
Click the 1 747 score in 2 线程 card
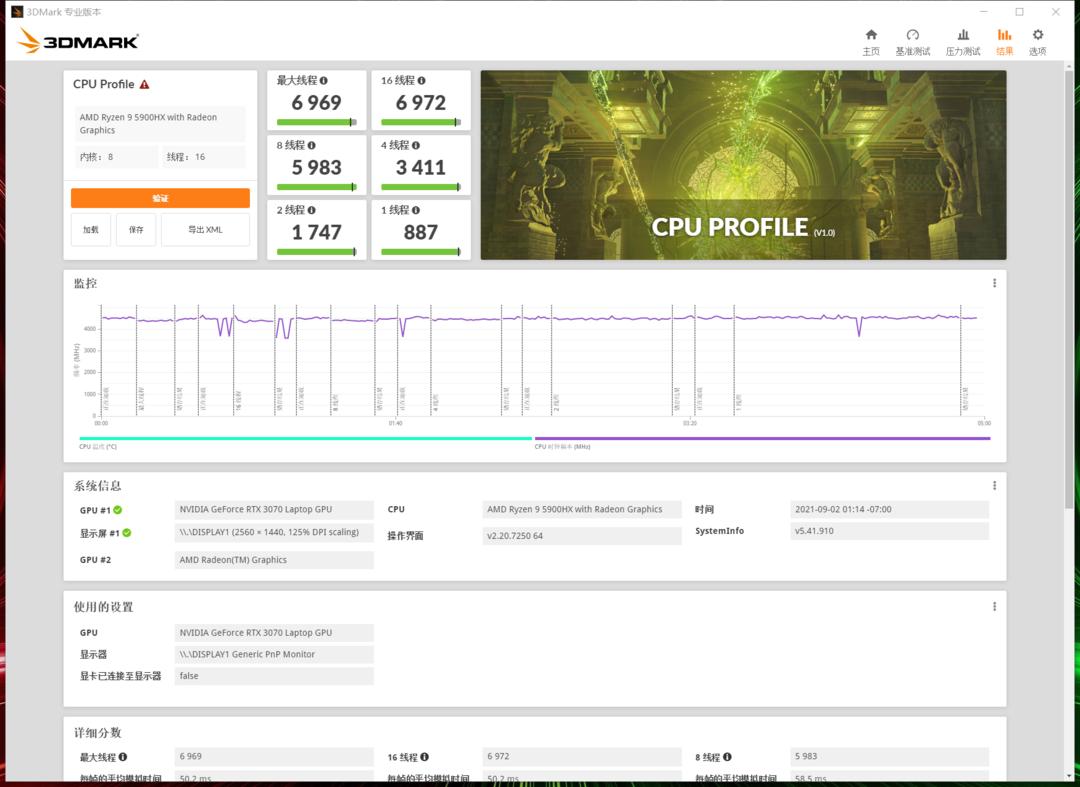click(317, 232)
